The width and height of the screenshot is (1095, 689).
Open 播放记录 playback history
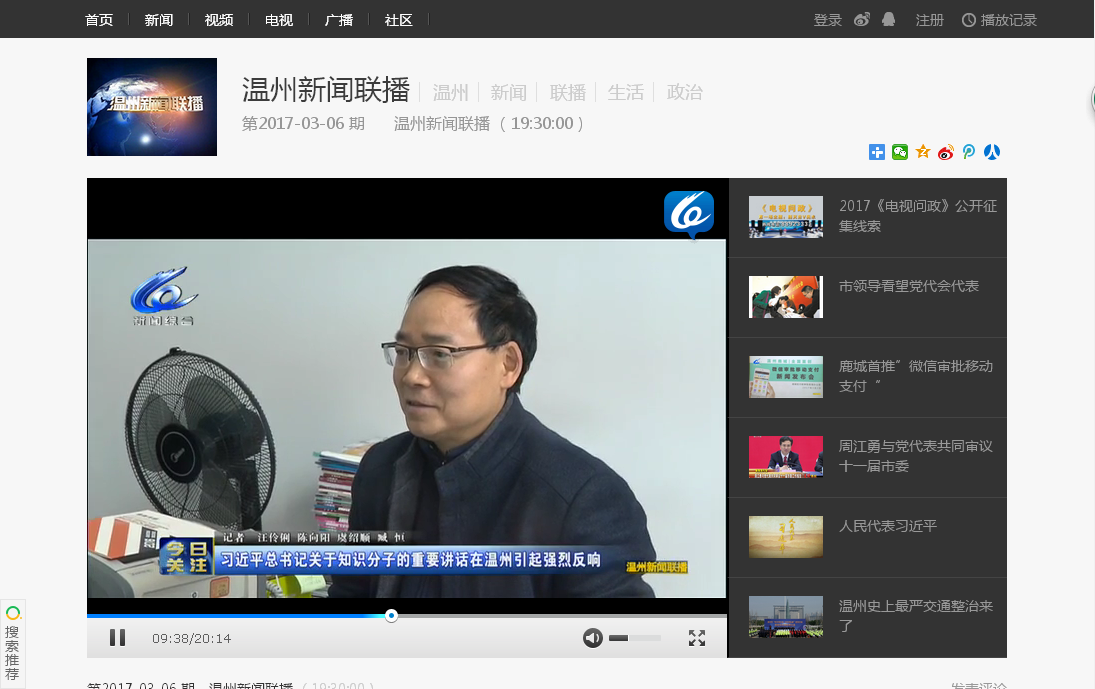coord(999,20)
